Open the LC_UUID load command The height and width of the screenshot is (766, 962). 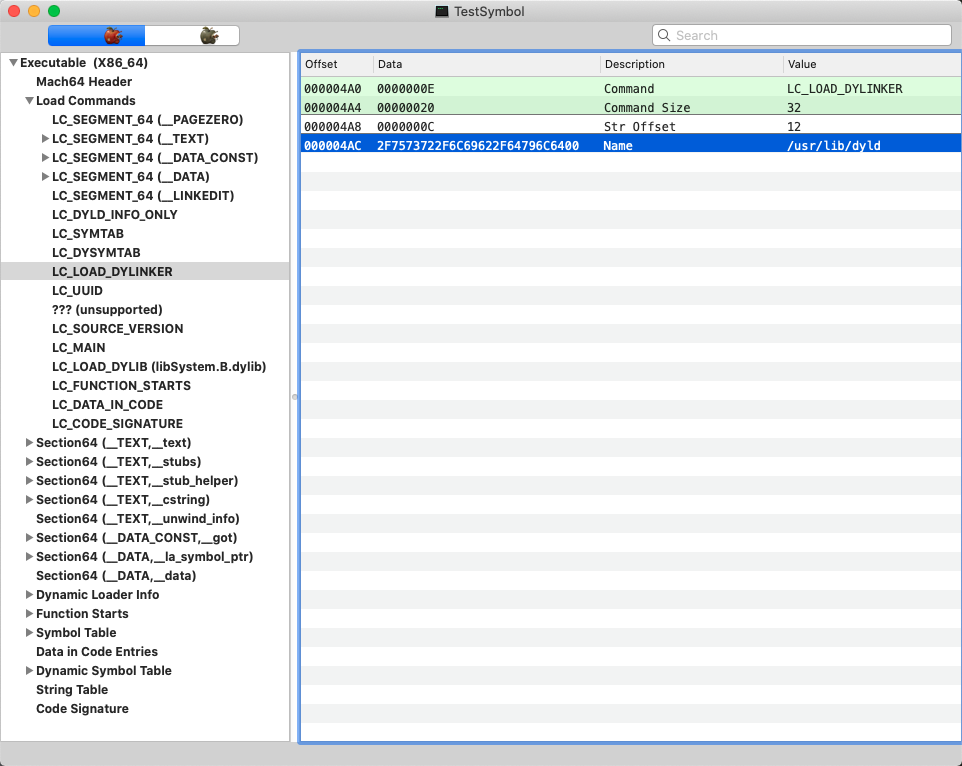[77, 291]
